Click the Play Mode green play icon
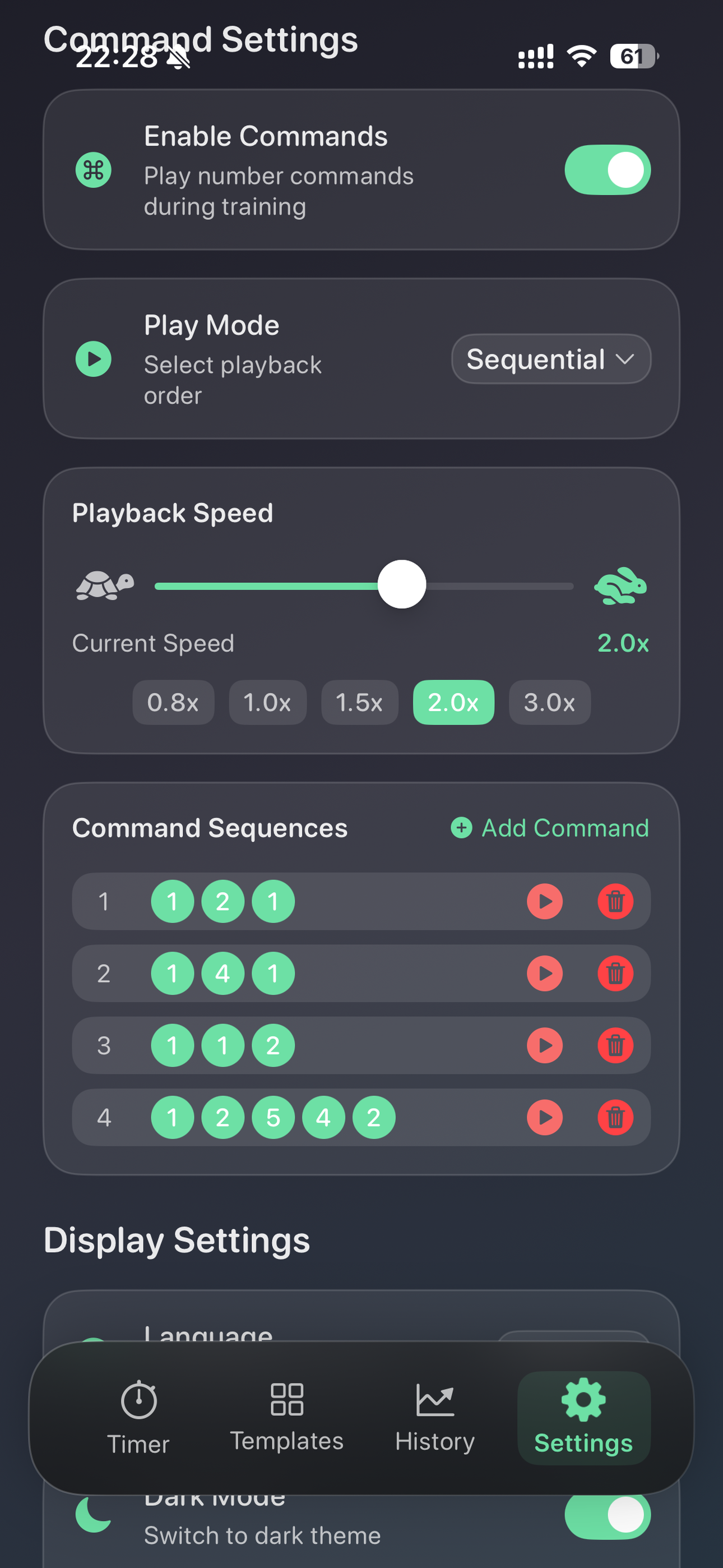The height and width of the screenshot is (1568, 723). (93, 359)
